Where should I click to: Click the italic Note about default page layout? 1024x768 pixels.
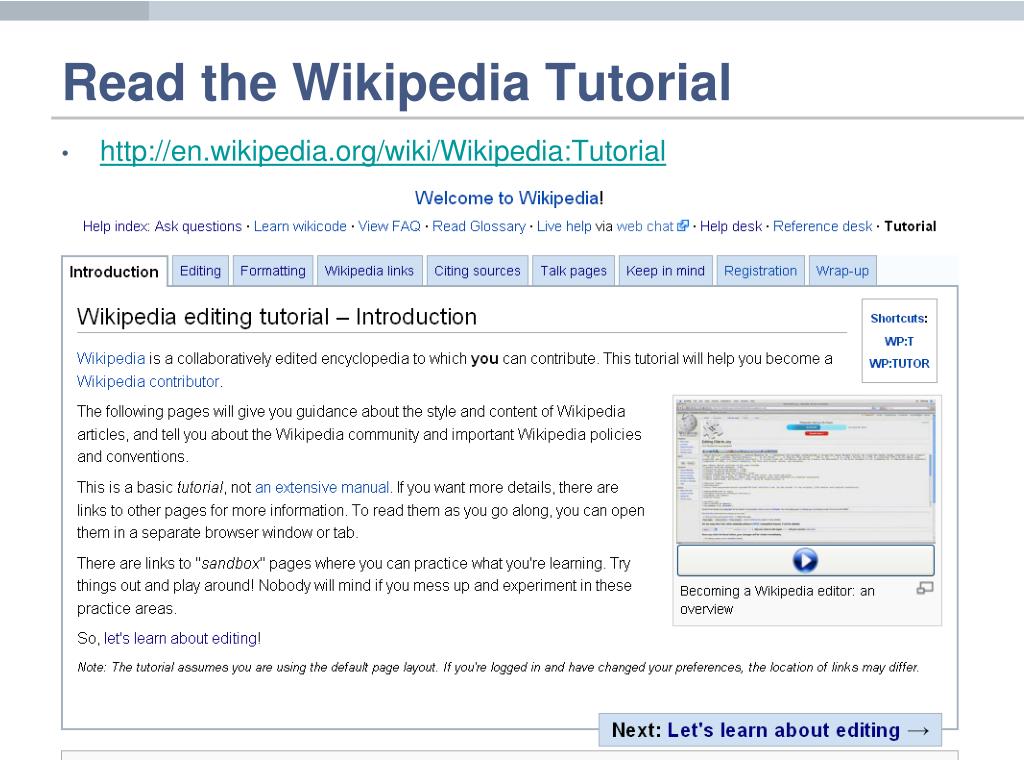(498, 667)
